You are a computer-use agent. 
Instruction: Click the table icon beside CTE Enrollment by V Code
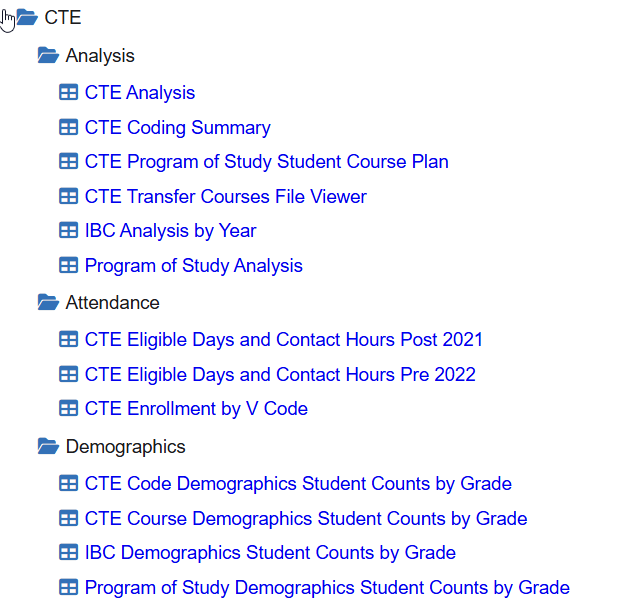tap(68, 409)
